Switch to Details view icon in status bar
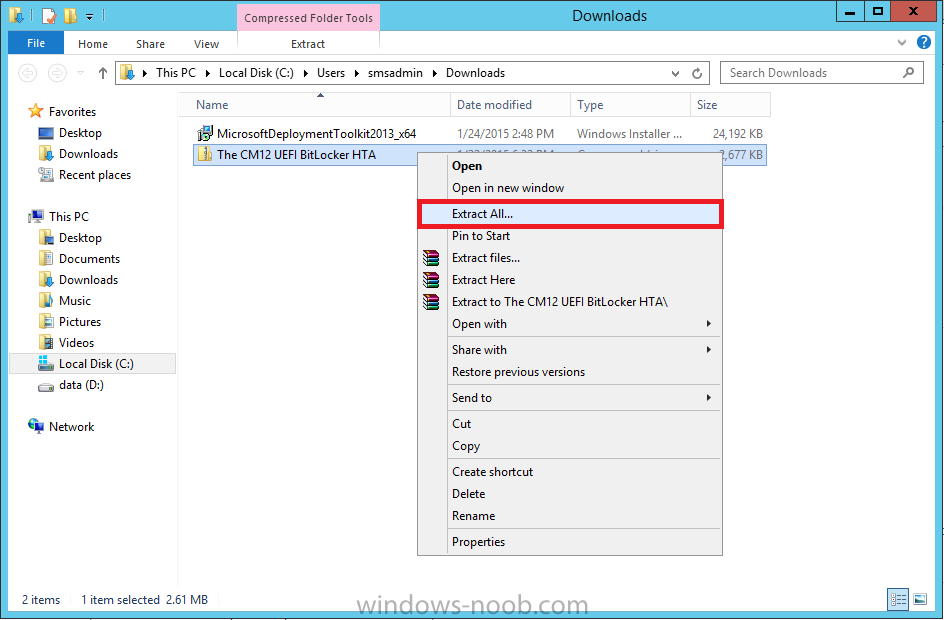Viewport: 944px width, 620px height. click(x=898, y=599)
